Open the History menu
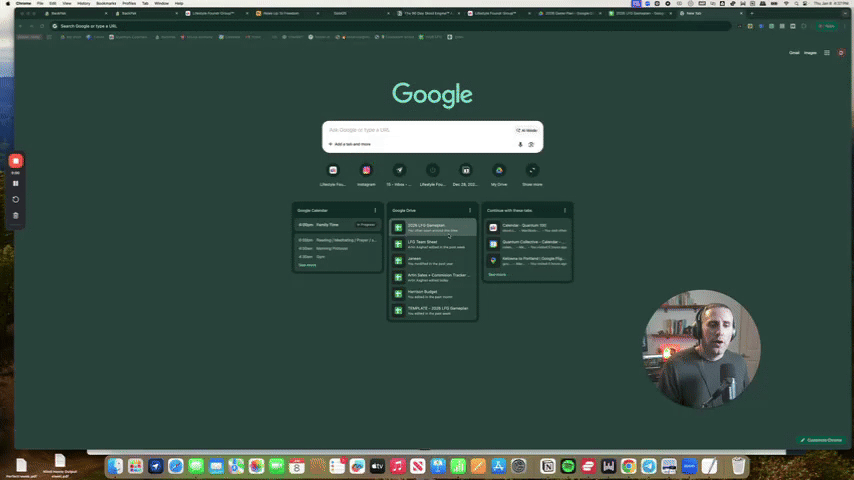This screenshot has width=854, height=480. pyautogui.click(x=83, y=3)
